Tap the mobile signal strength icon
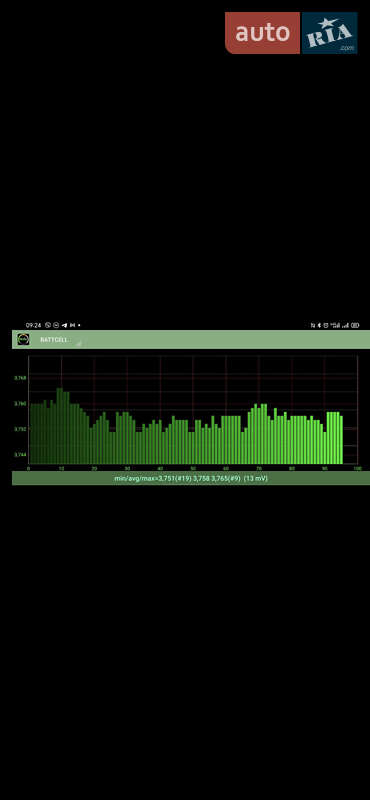The image size is (370, 800). pyautogui.click(x=345, y=325)
